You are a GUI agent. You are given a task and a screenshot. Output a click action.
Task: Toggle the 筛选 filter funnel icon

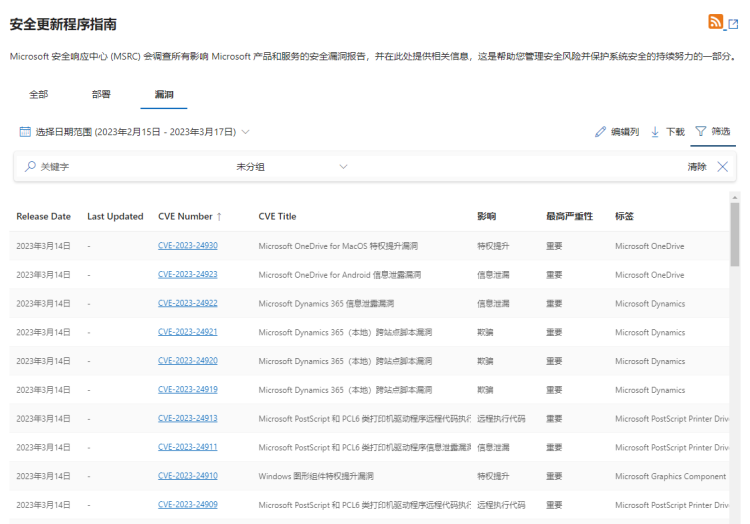[x=701, y=131]
